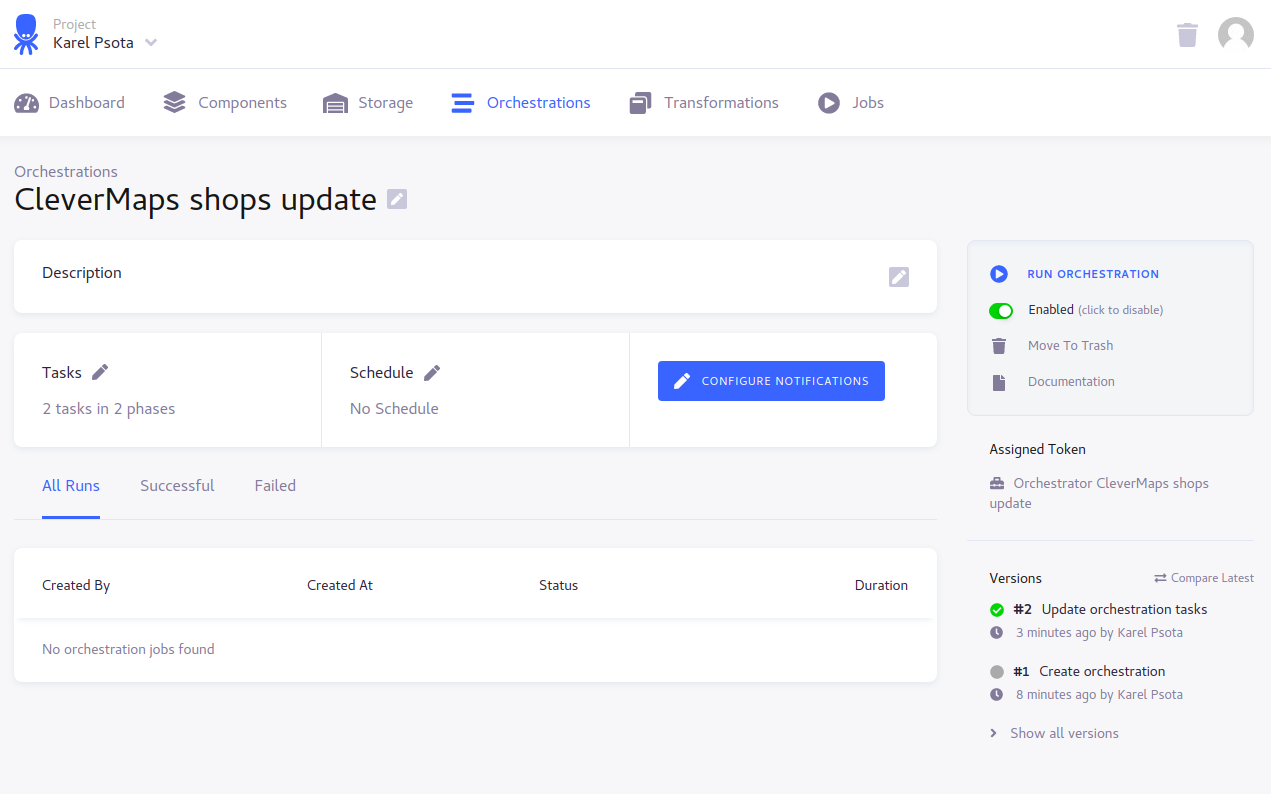Open the Documentation link
The width and height of the screenshot is (1271, 794).
(1070, 382)
